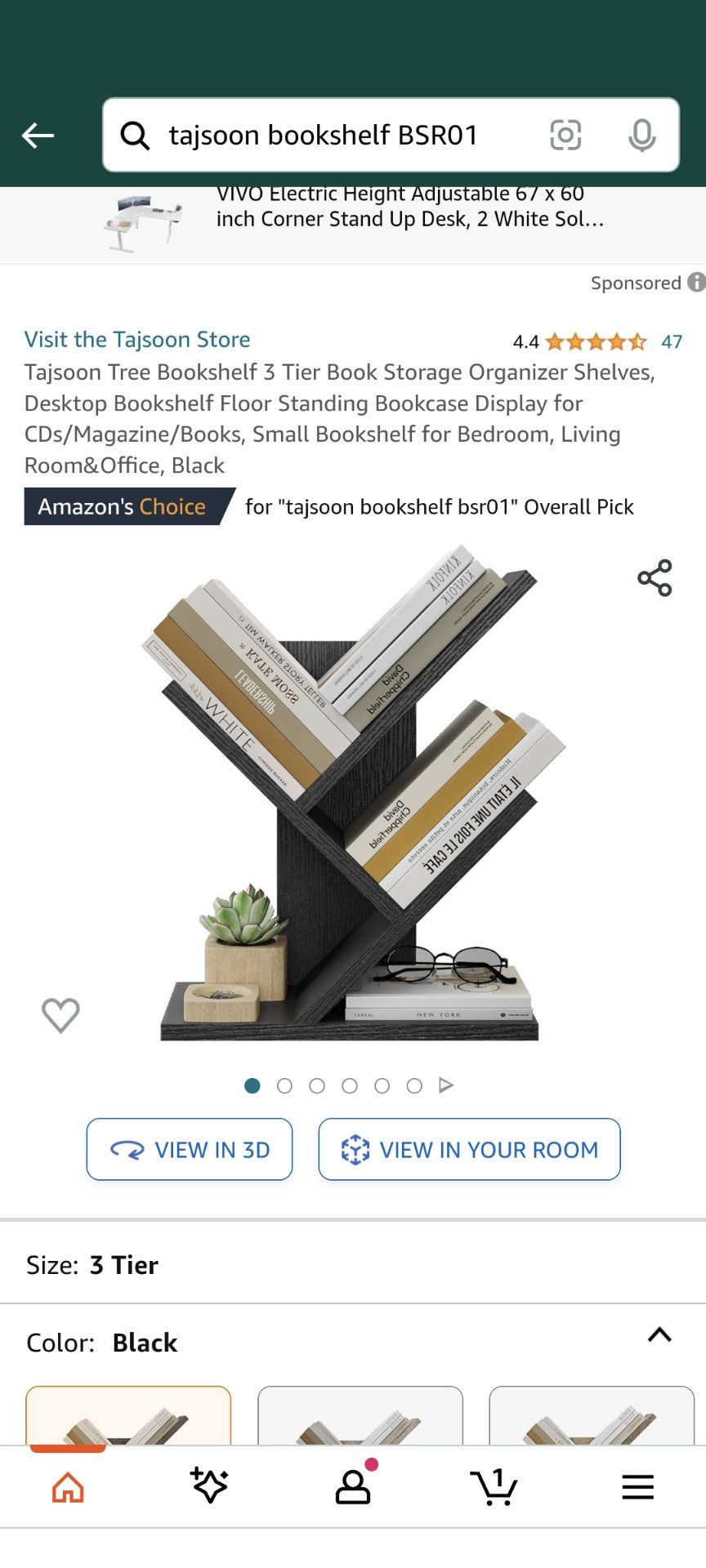Open the hamburger menu icon
This screenshot has width=706, height=1568.
(637, 1487)
